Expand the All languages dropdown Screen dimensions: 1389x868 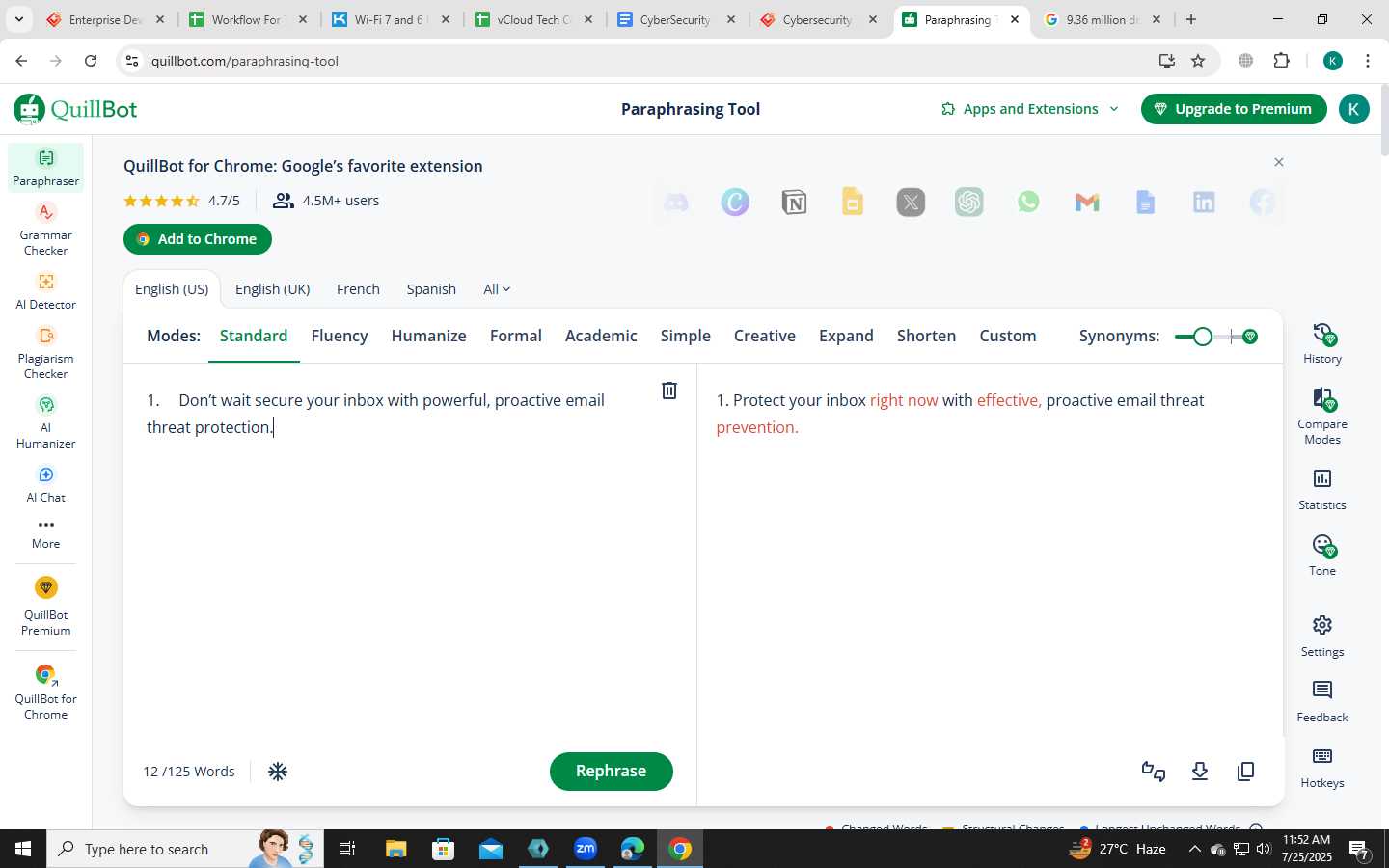[497, 289]
